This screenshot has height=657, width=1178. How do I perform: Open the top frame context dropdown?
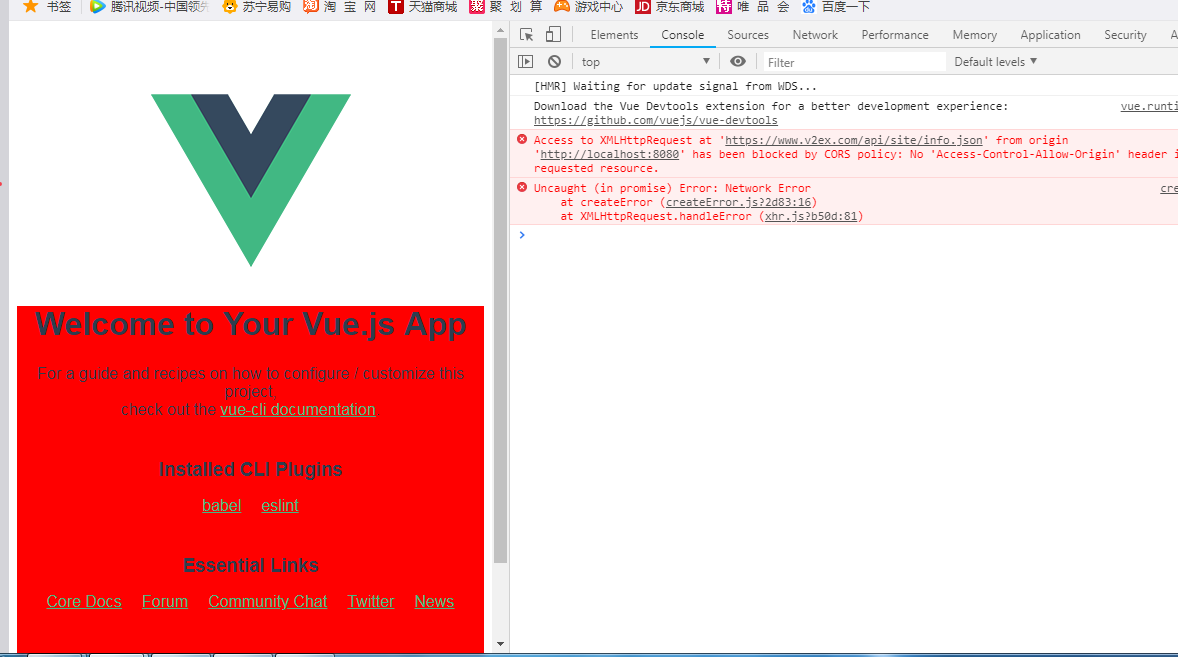645,61
